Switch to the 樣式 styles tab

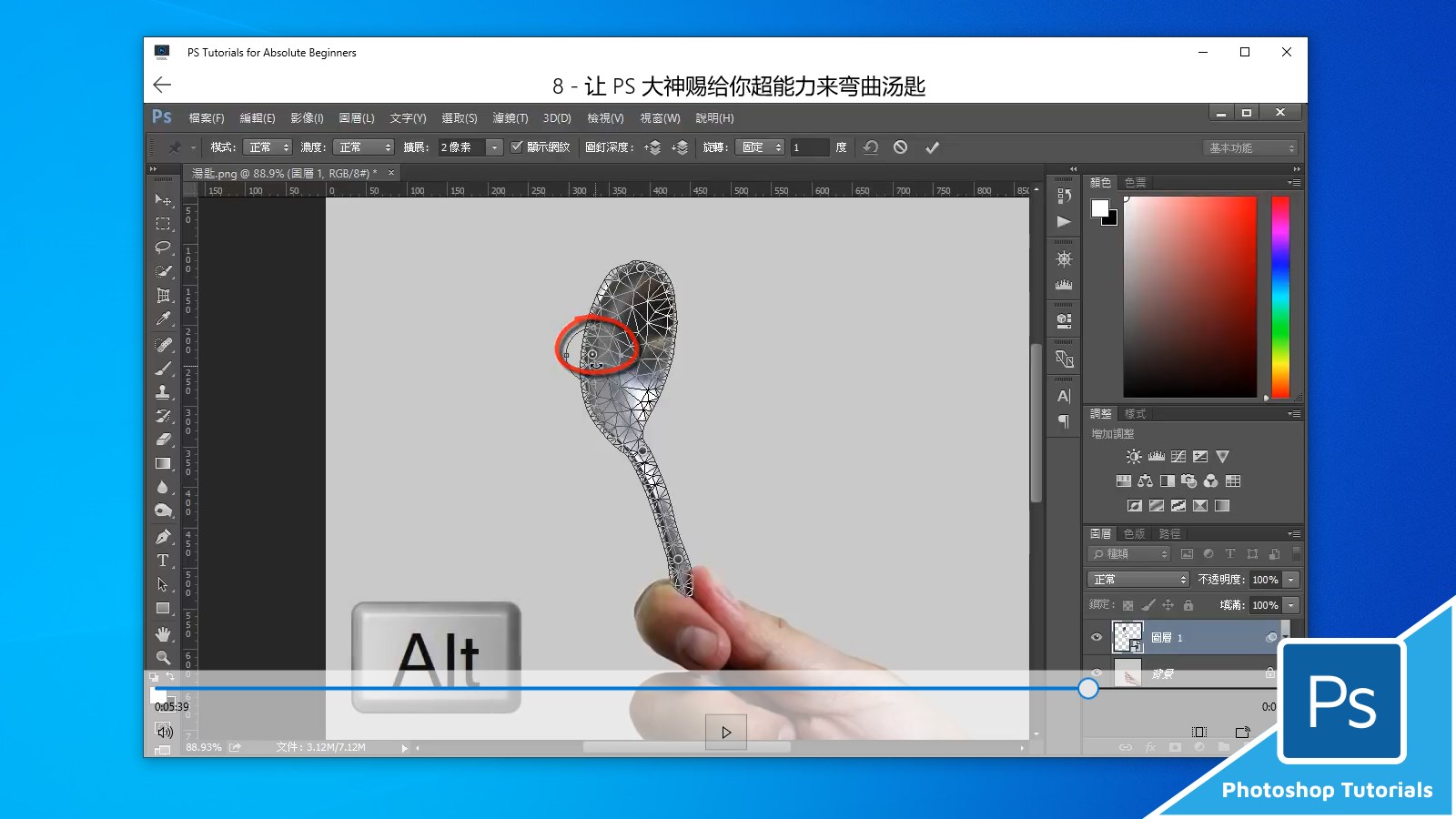pyautogui.click(x=1136, y=414)
